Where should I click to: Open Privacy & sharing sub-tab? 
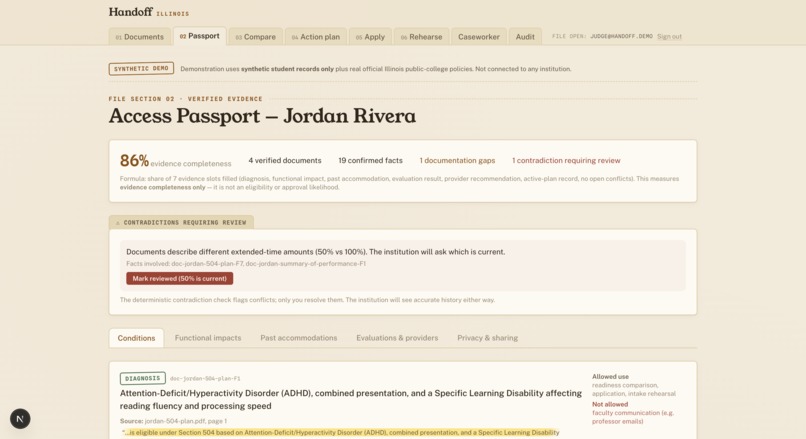click(x=487, y=338)
